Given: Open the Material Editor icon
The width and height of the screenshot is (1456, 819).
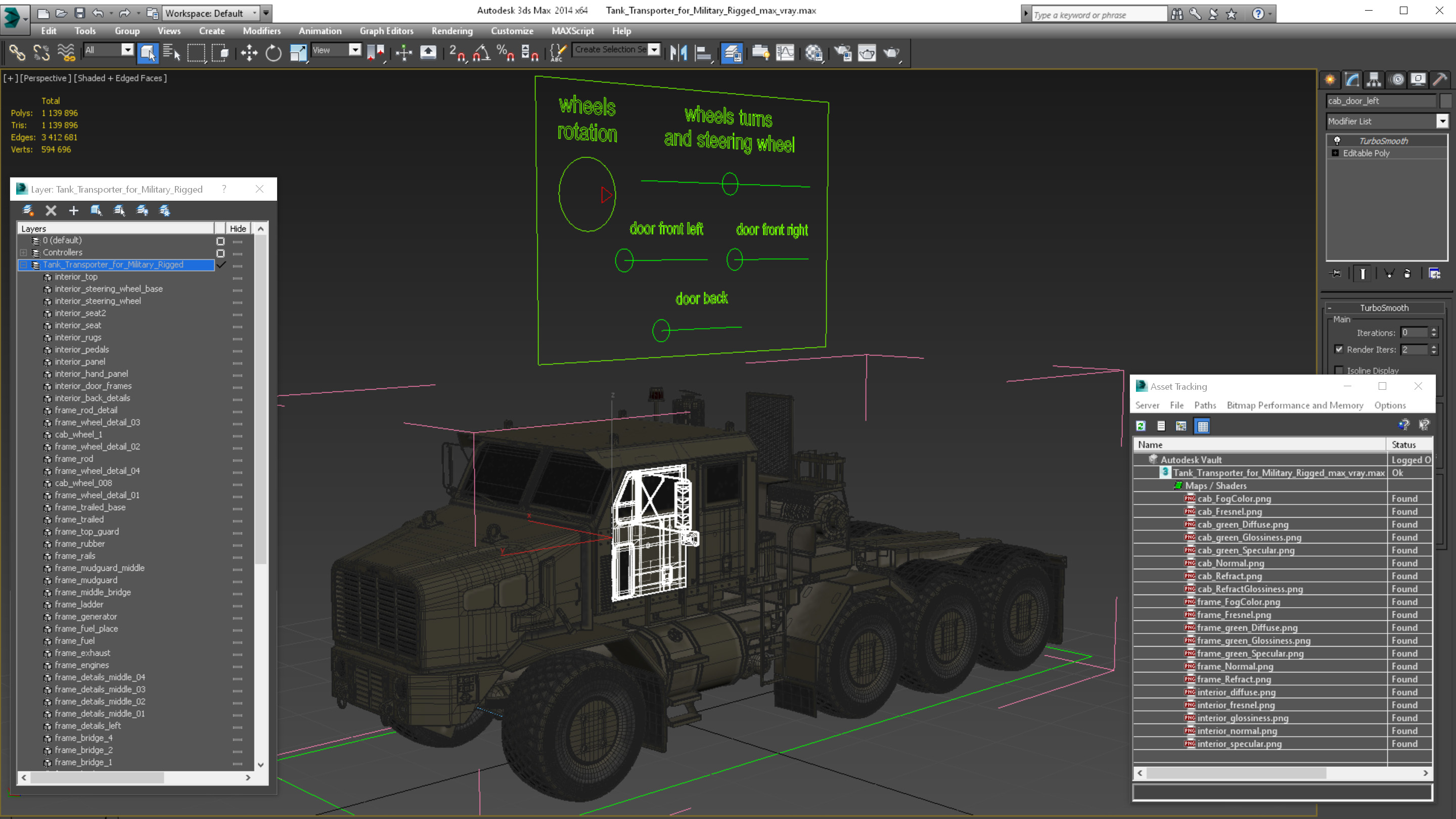Looking at the screenshot, I should tap(813, 53).
